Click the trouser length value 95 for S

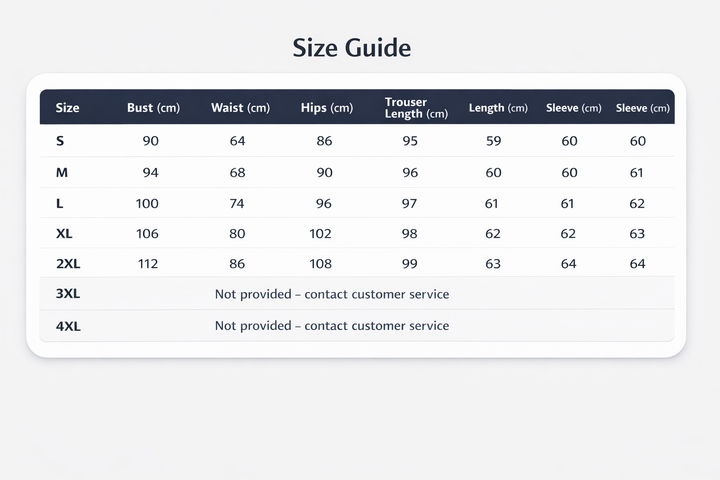(x=410, y=141)
